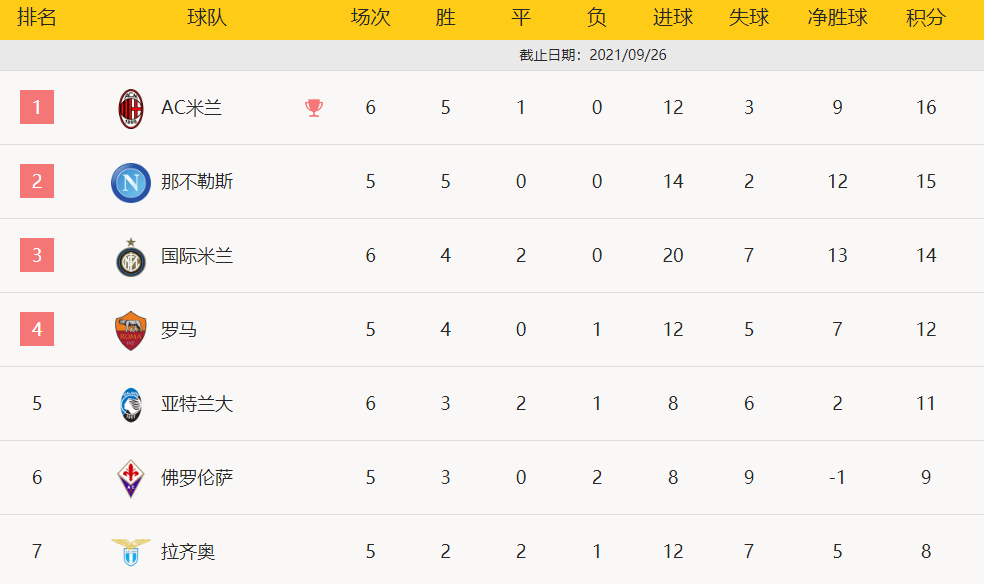Click the AC Milan club crest
The width and height of the screenshot is (984, 584).
click(131, 108)
